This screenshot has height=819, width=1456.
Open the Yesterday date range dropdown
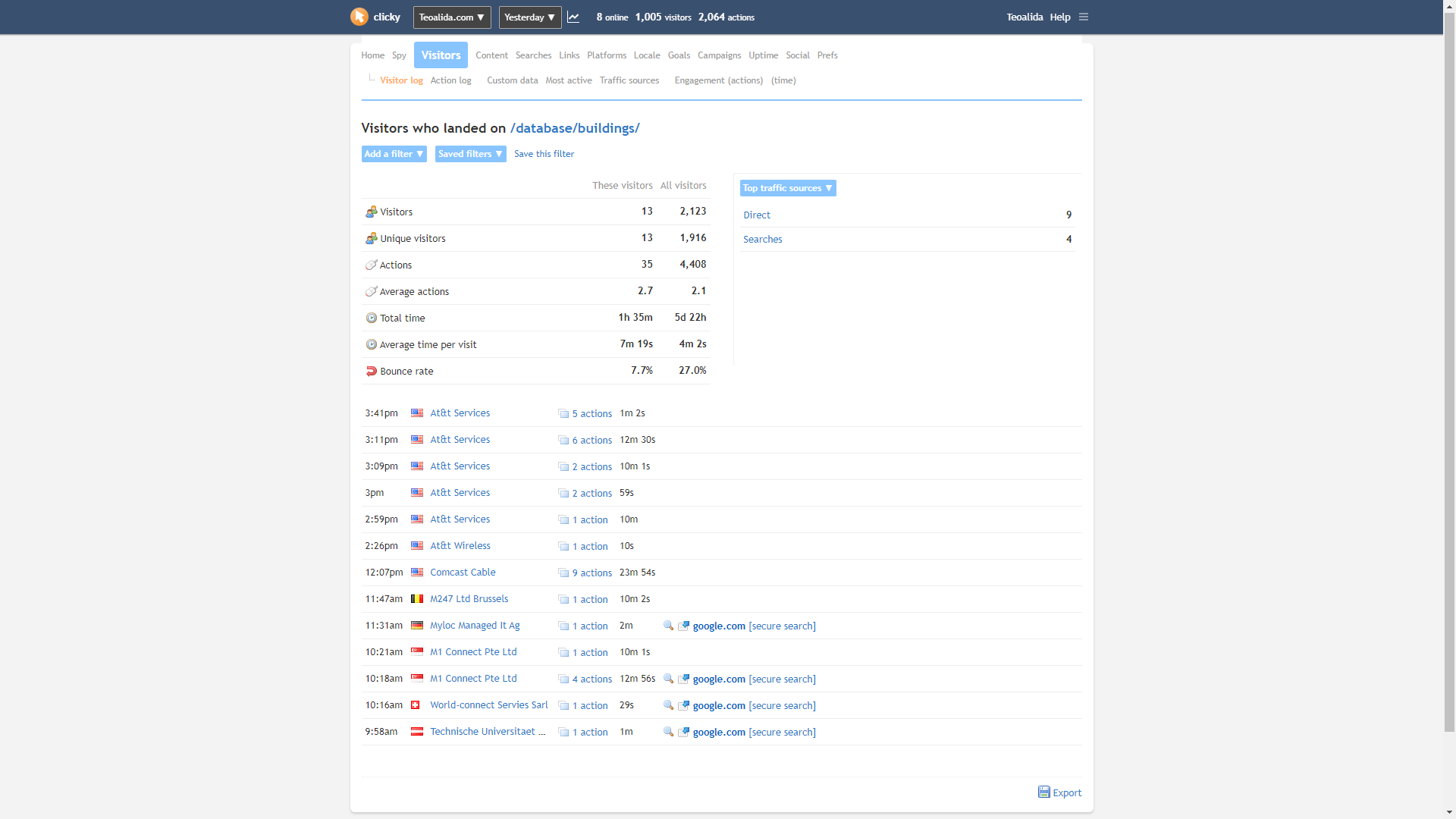[530, 17]
